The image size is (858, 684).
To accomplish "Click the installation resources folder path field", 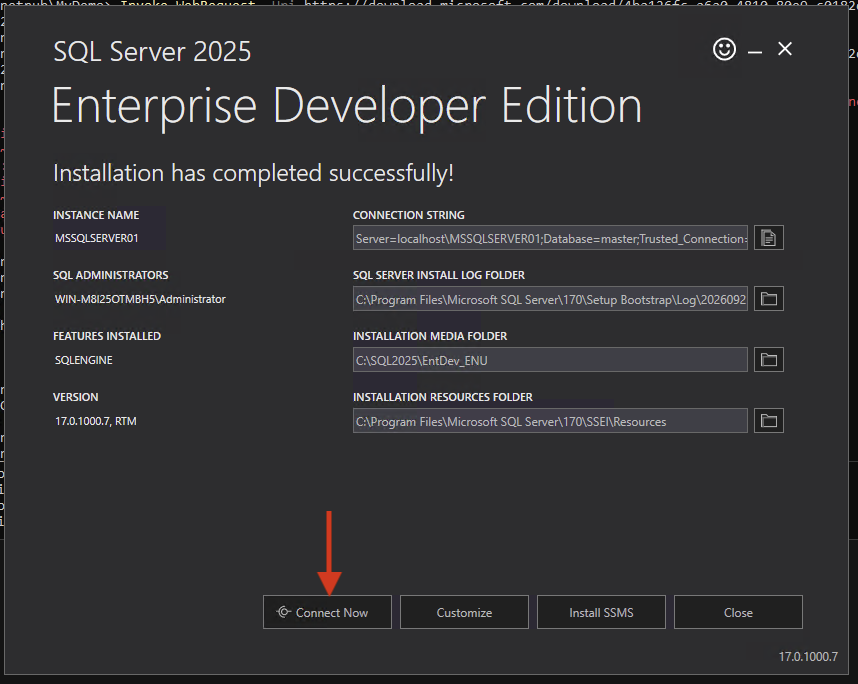I will click(550, 421).
